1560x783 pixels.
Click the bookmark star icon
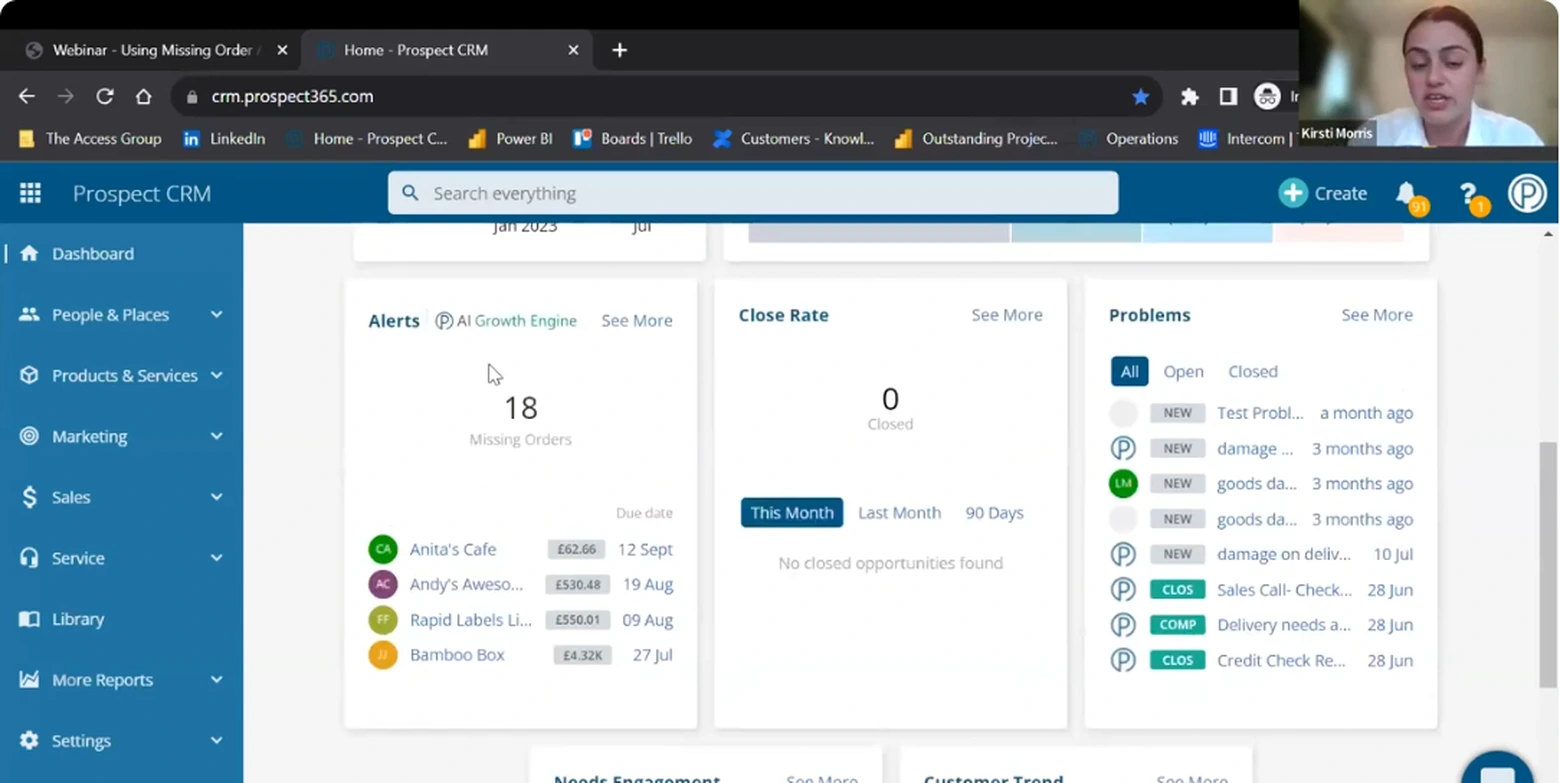[x=1140, y=96]
